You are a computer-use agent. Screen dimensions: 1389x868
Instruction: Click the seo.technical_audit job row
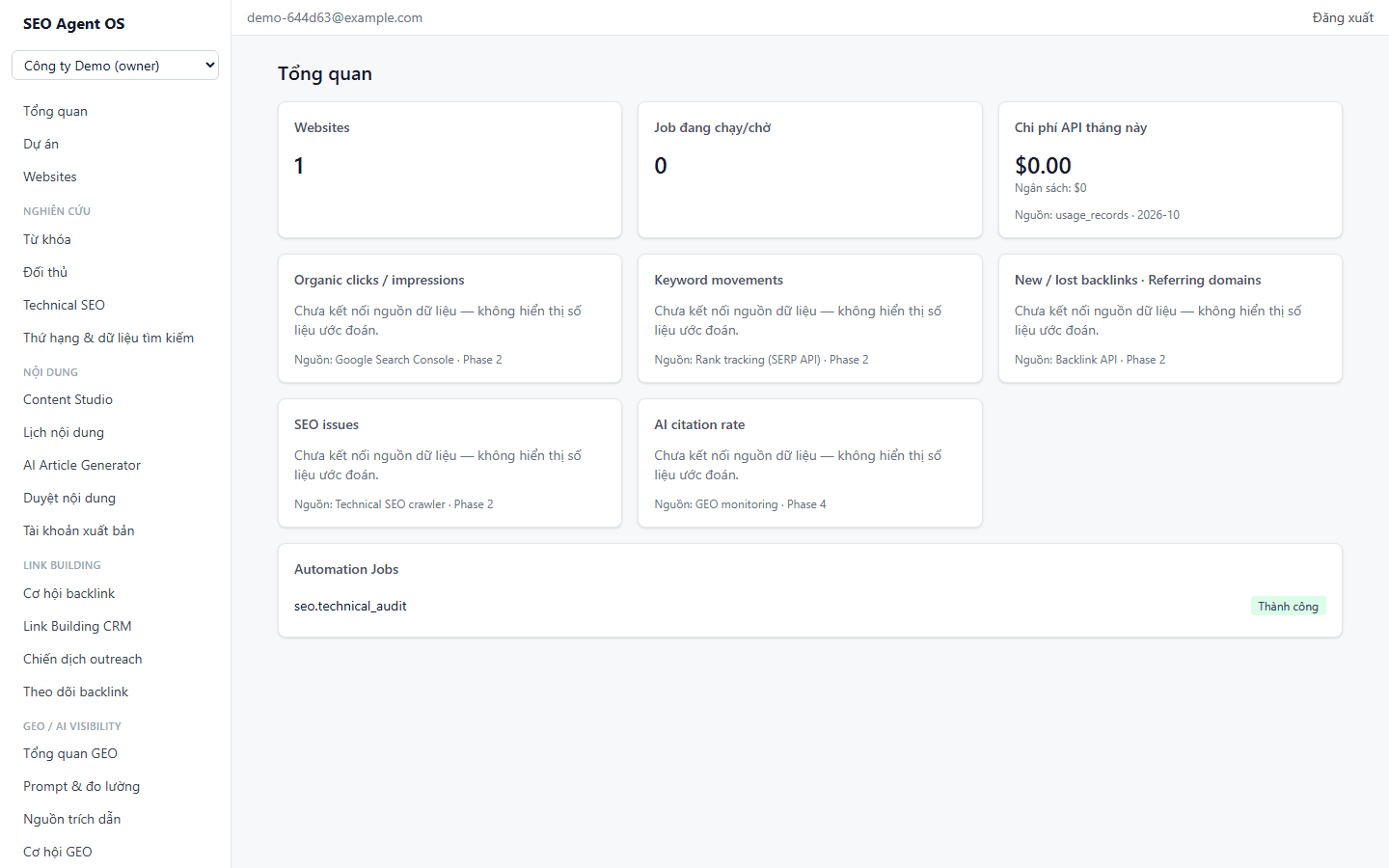click(x=810, y=606)
